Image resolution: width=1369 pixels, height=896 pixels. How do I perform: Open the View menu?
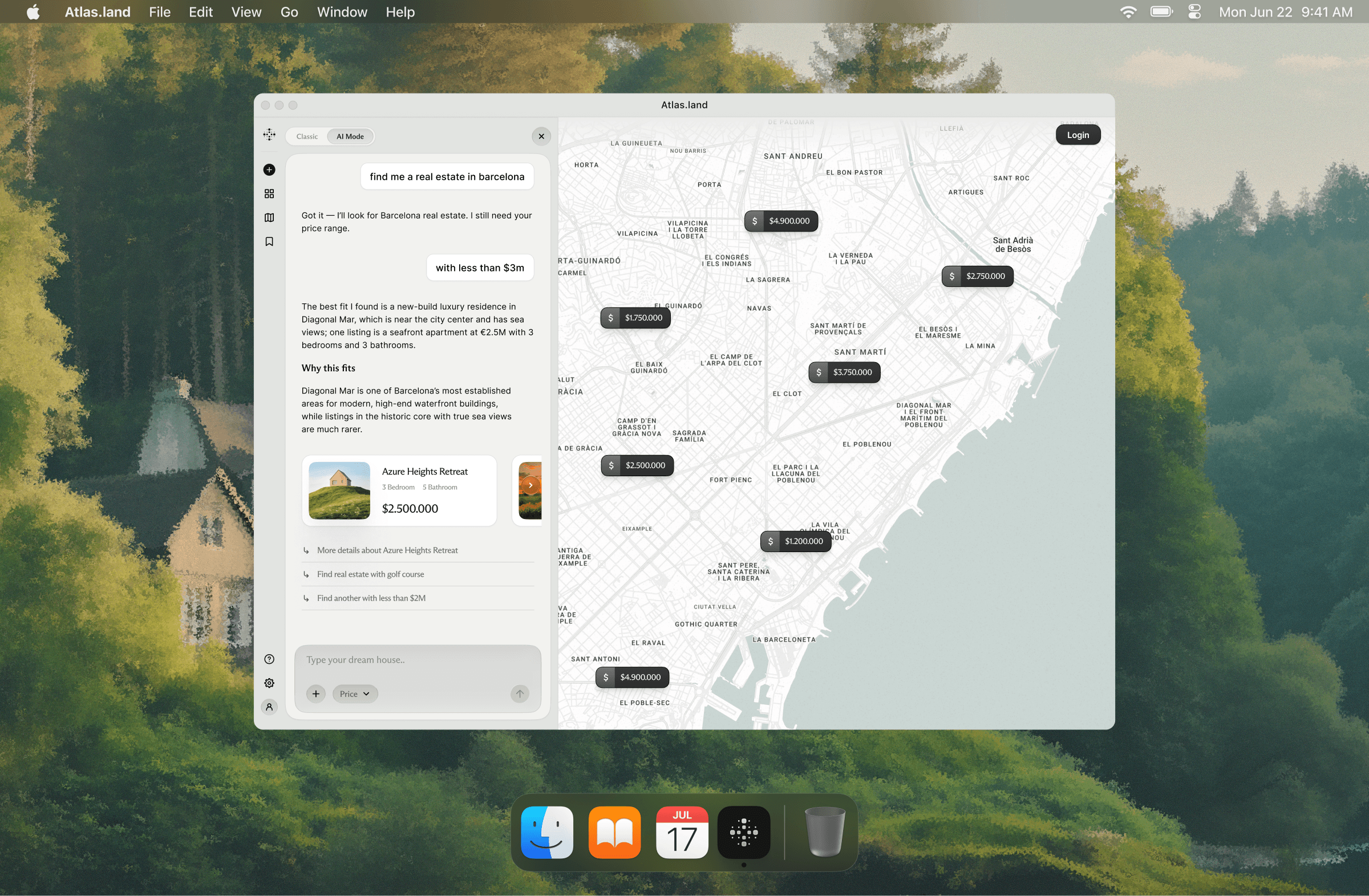pyautogui.click(x=246, y=11)
